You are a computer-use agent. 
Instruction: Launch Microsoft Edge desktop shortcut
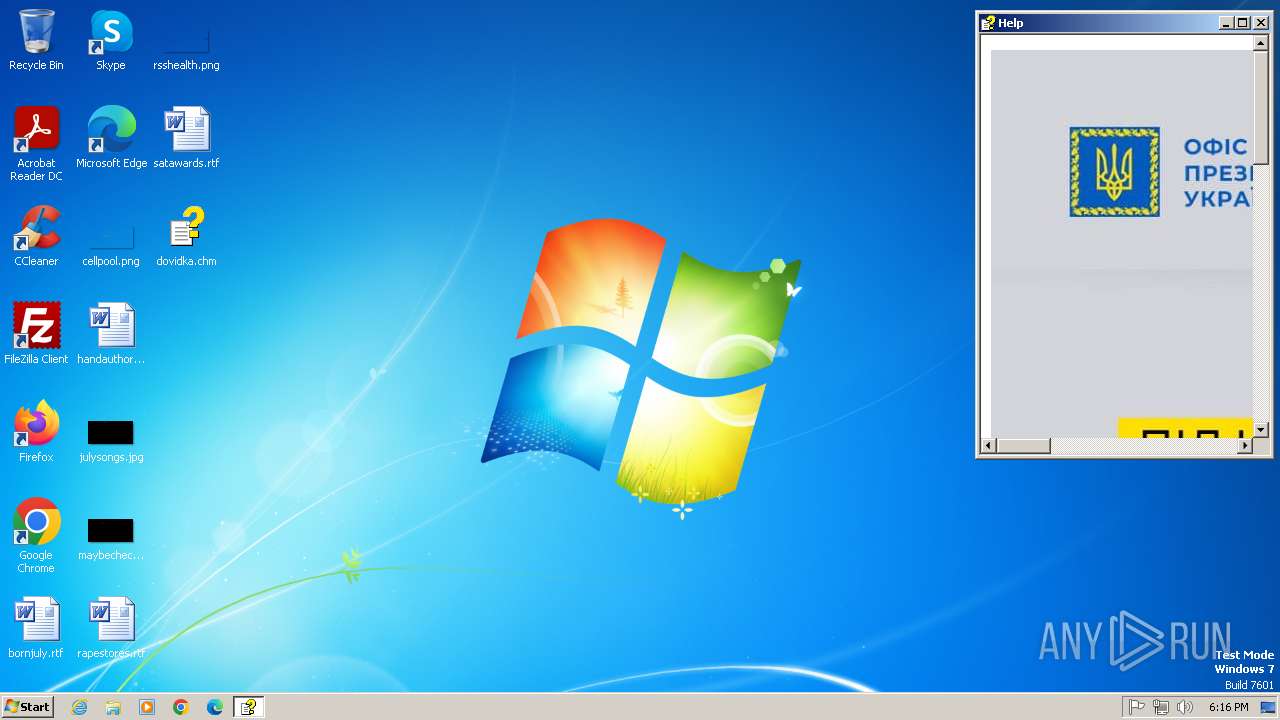(111, 137)
